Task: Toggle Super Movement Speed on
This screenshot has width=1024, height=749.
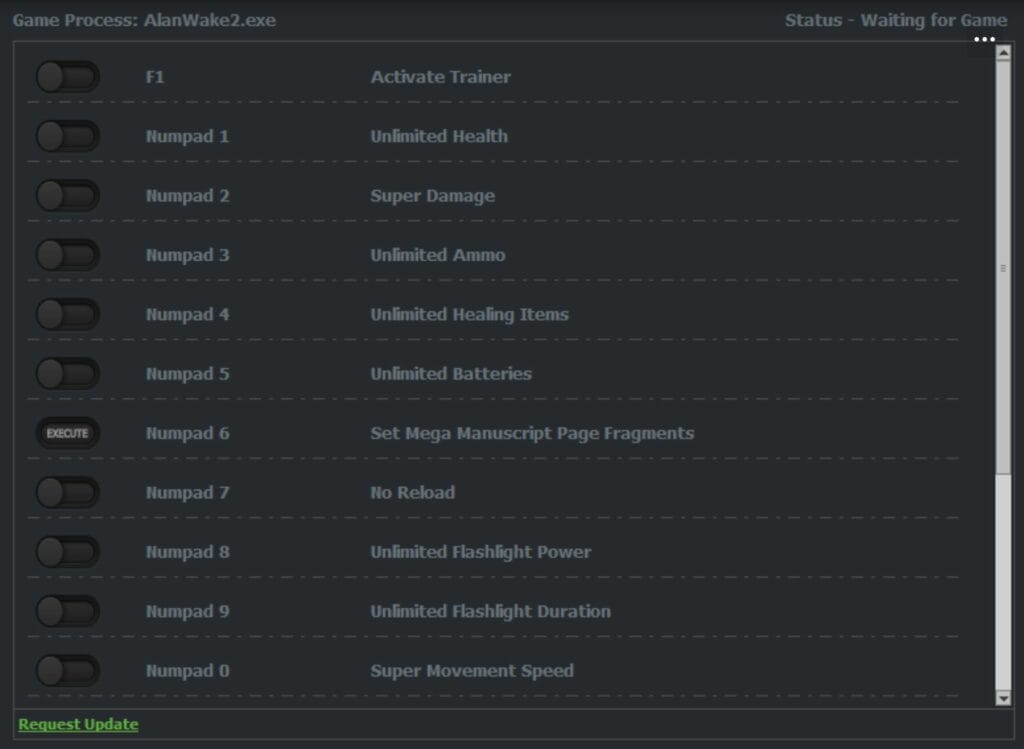Action: (x=67, y=670)
